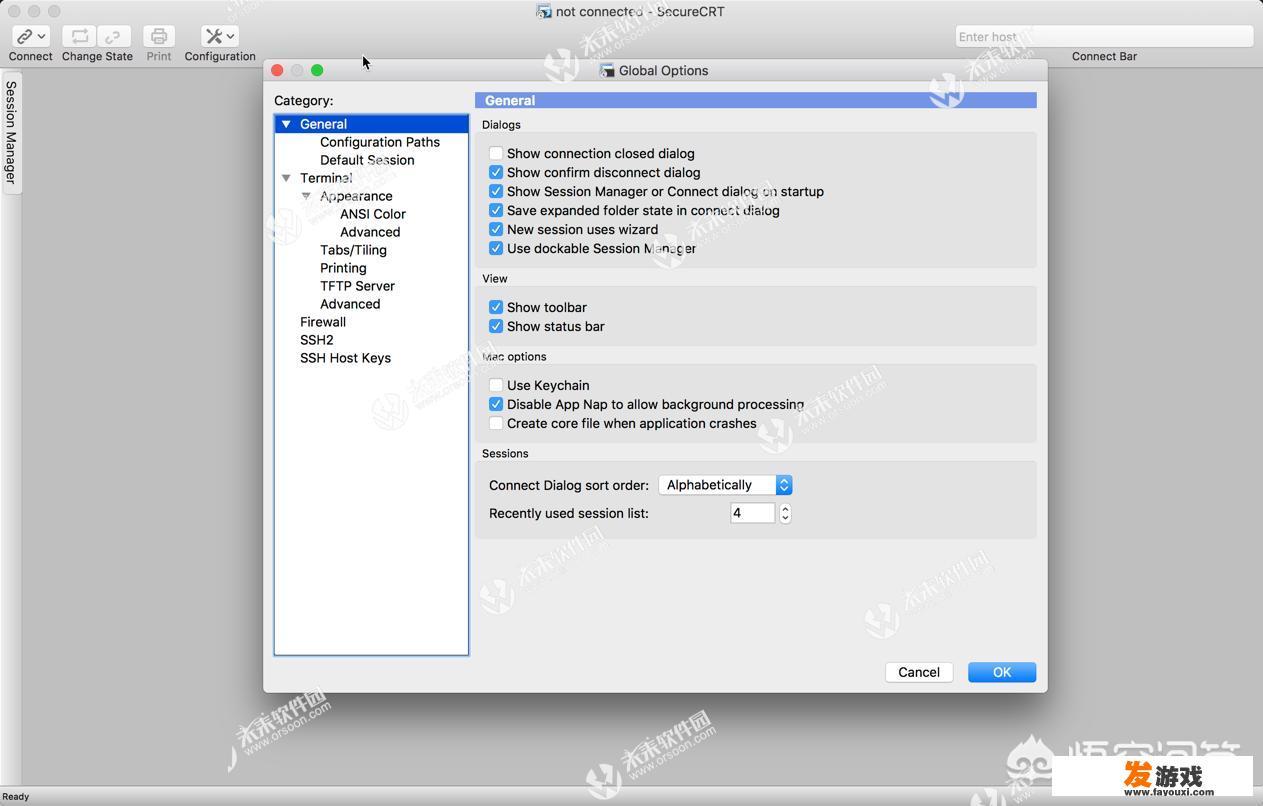This screenshot has width=1263, height=806.
Task: Uncheck Show status bar option
Action: point(496,326)
